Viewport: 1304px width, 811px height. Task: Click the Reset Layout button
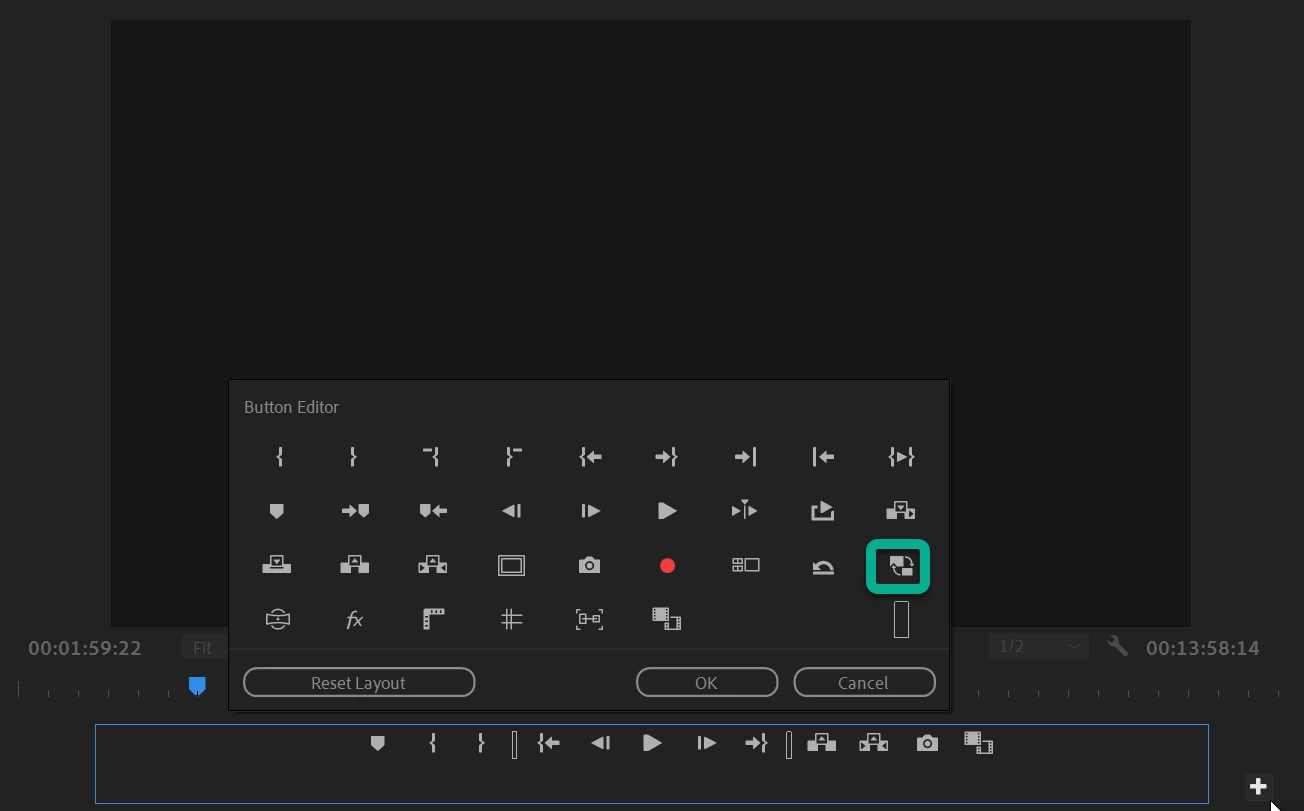pos(359,683)
